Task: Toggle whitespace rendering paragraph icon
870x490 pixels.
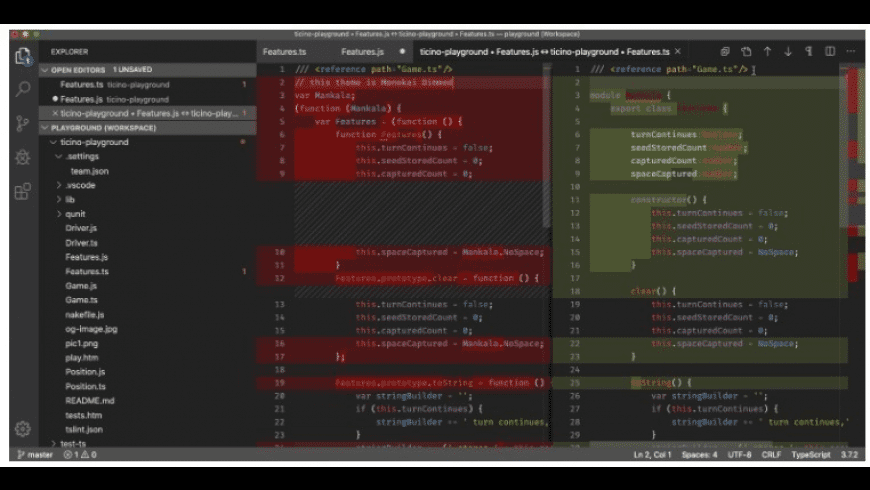Action: pos(808,51)
